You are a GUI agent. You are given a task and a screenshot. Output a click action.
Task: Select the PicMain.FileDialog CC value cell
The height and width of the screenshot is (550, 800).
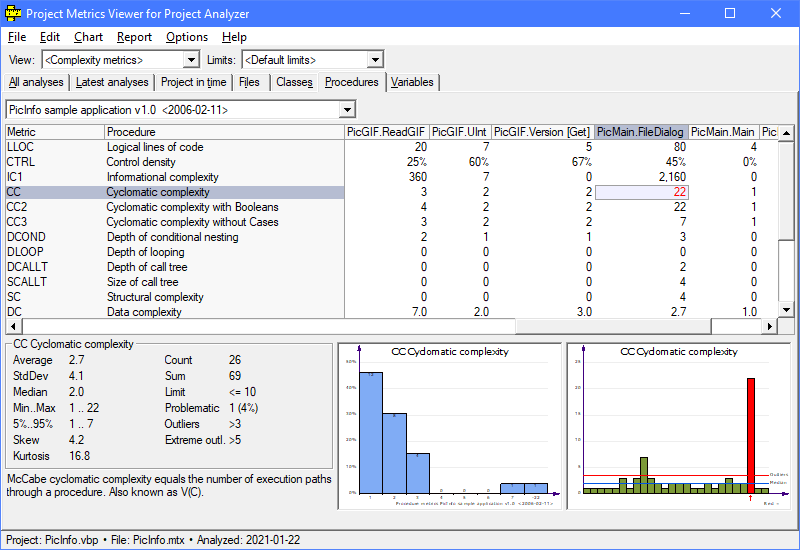tap(640, 192)
